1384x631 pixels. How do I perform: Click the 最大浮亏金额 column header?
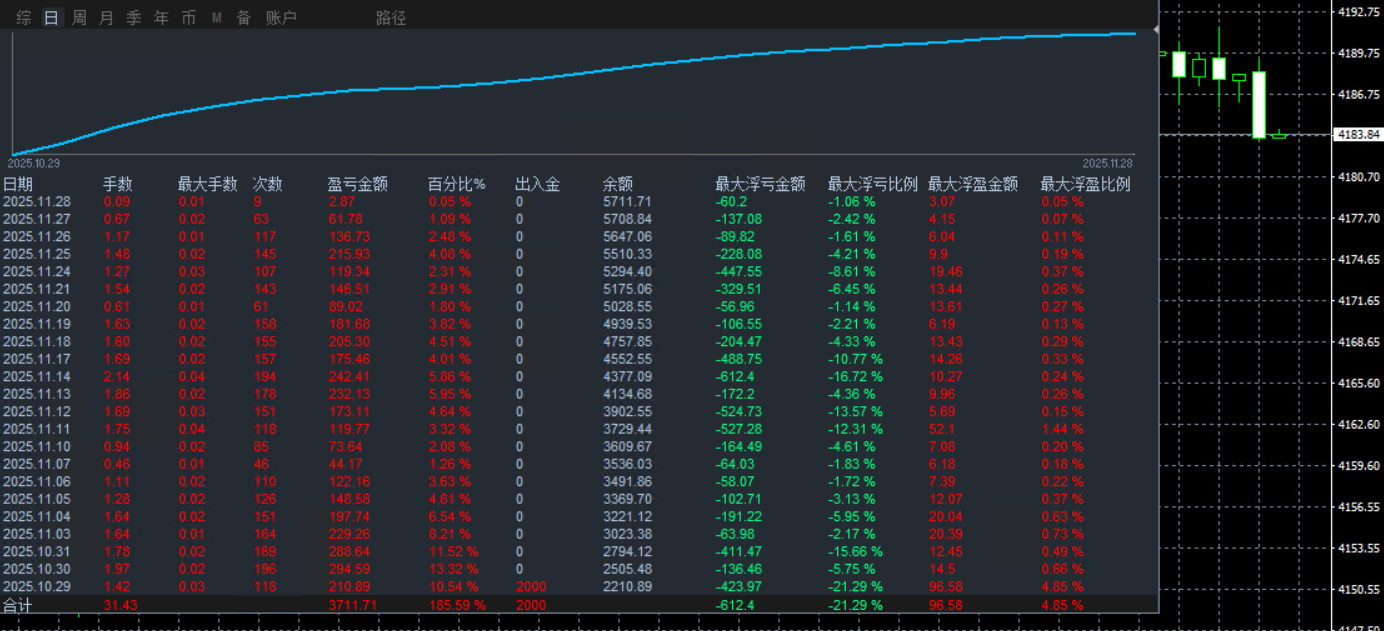click(760, 184)
